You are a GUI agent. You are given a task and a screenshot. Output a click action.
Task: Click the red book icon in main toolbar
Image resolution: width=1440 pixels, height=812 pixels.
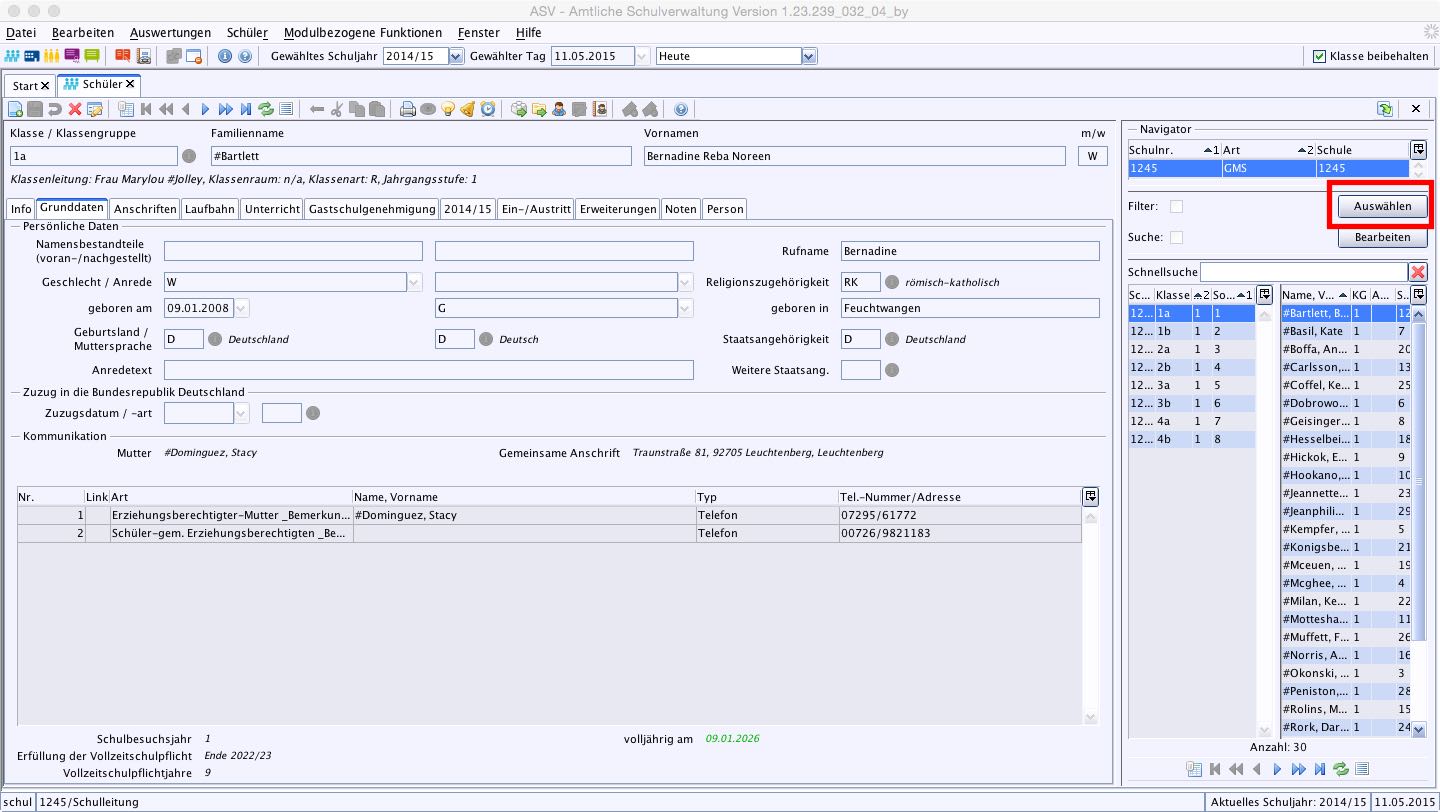(x=123, y=56)
